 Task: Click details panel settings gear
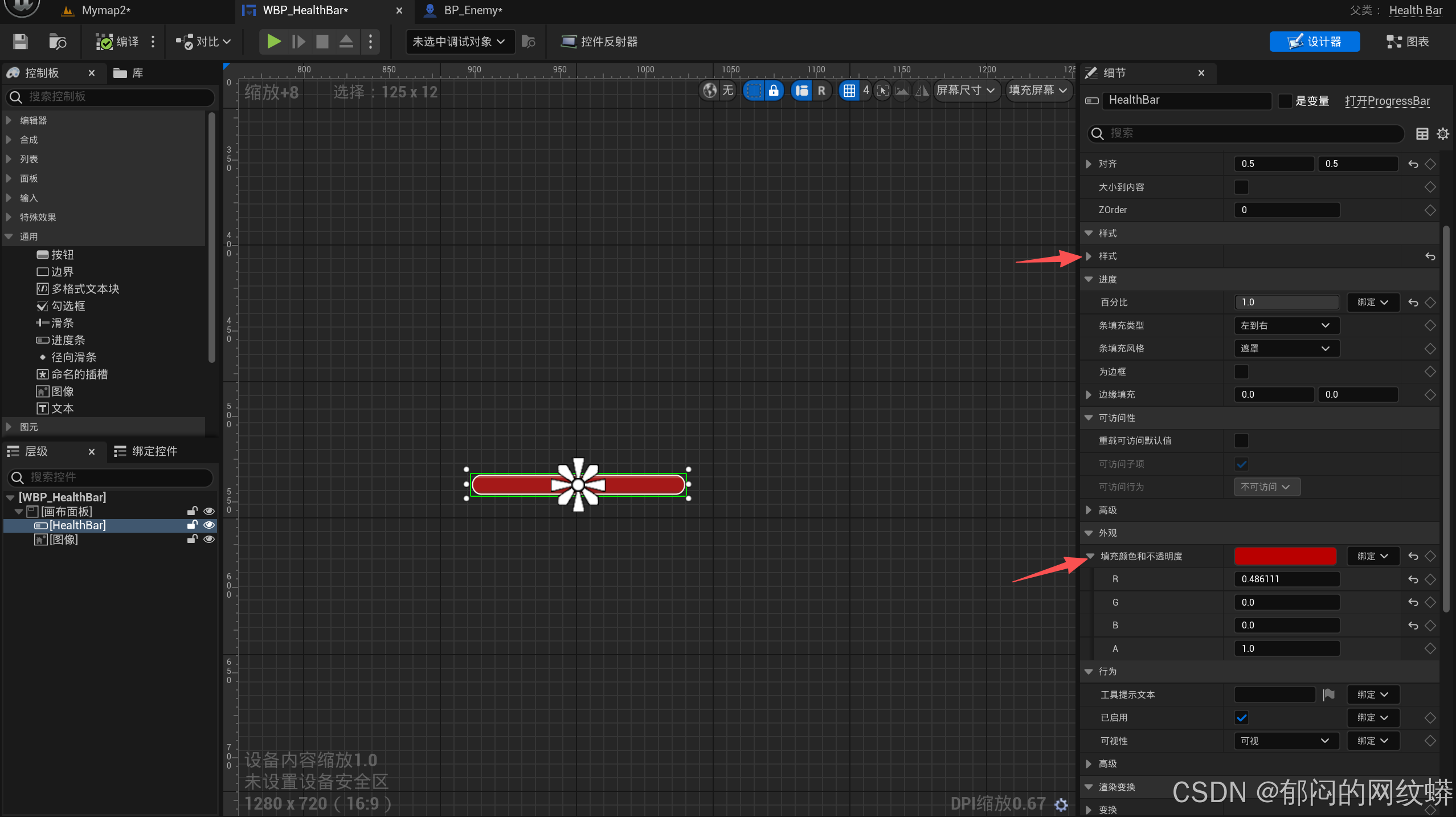pyautogui.click(x=1442, y=134)
